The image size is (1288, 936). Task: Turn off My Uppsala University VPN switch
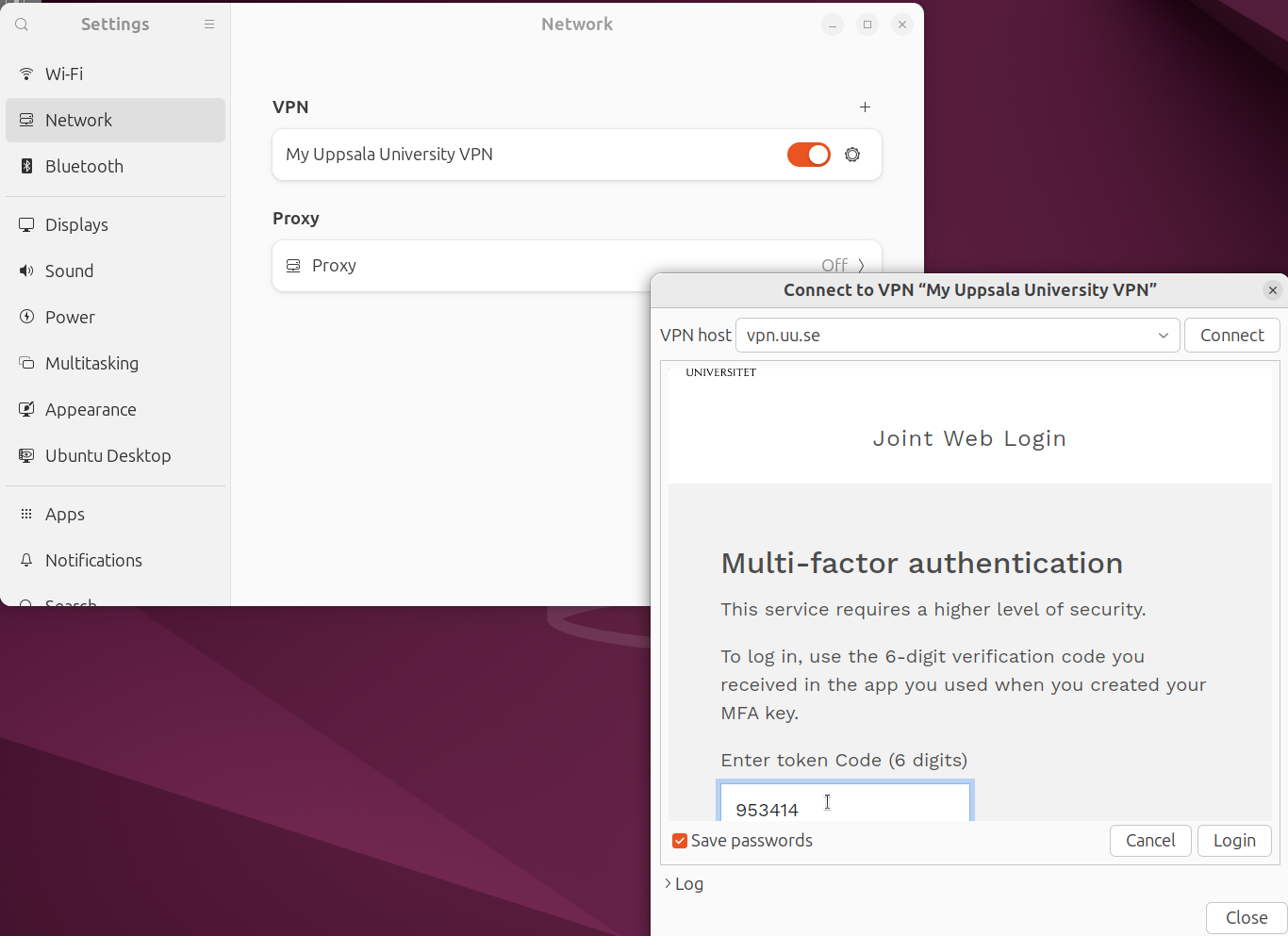pyautogui.click(x=808, y=155)
